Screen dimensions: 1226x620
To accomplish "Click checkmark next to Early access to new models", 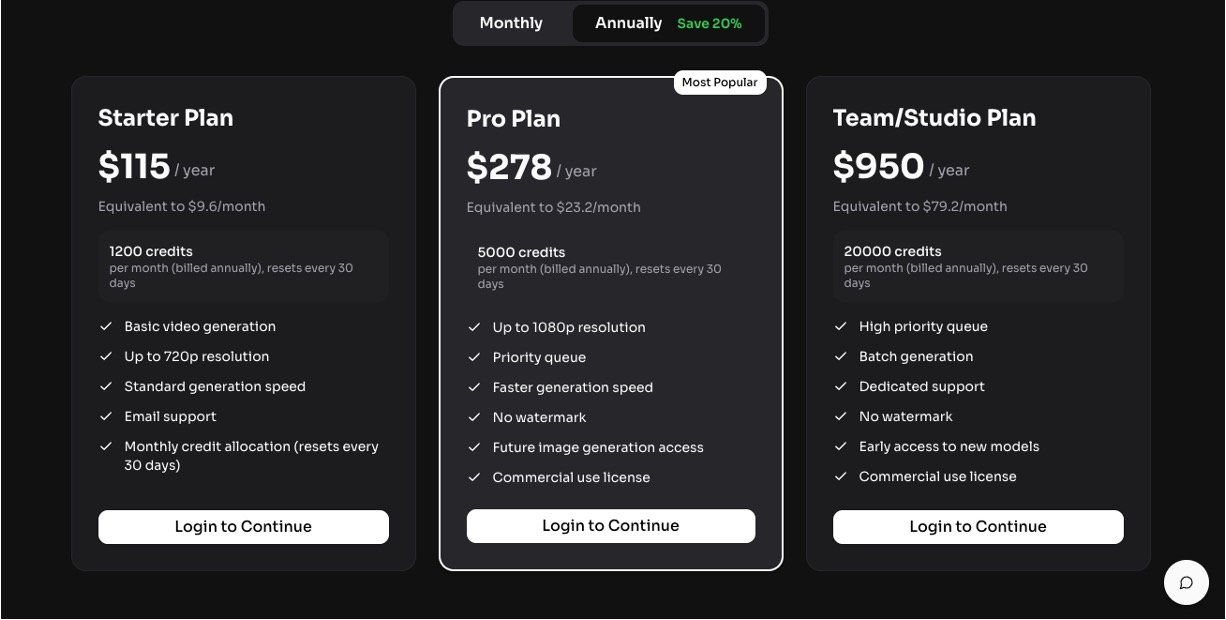I will coord(841,447).
